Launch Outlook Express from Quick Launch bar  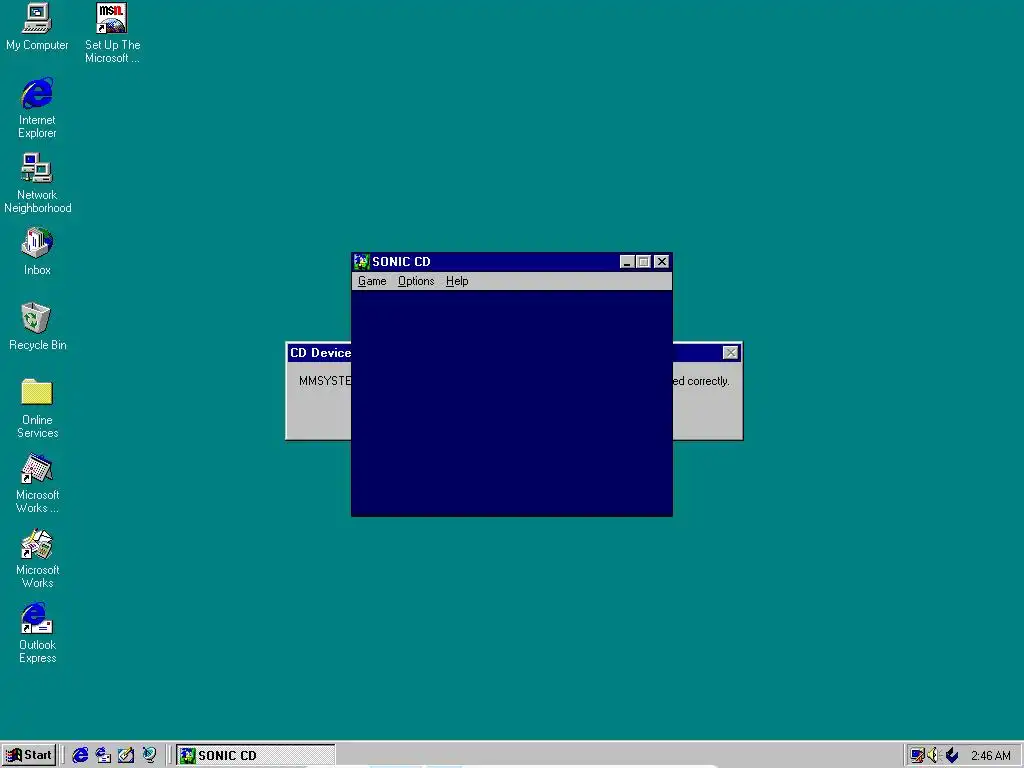103,755
